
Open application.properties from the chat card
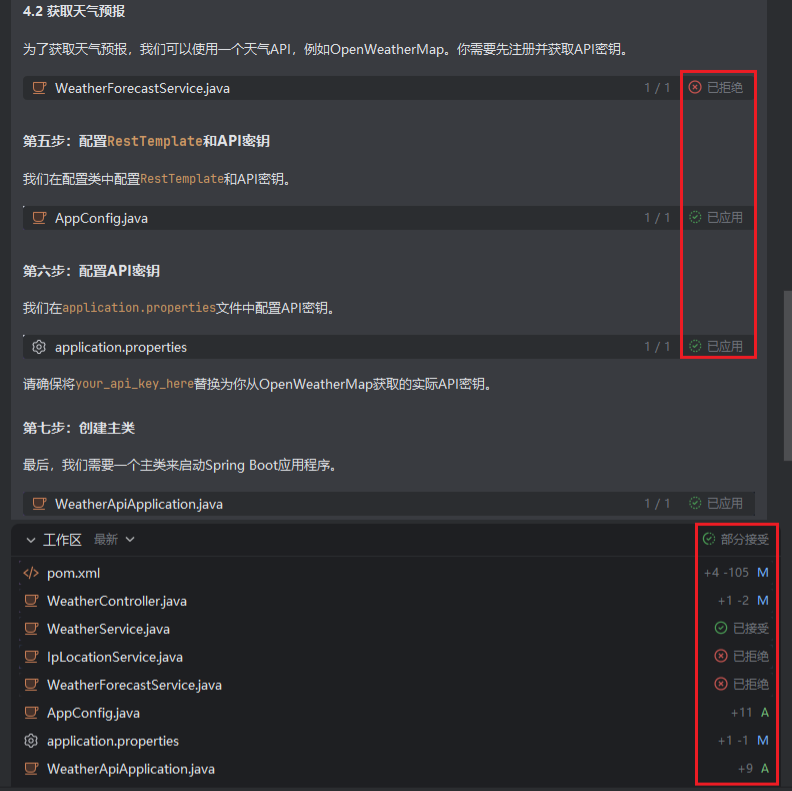point(121,347)
